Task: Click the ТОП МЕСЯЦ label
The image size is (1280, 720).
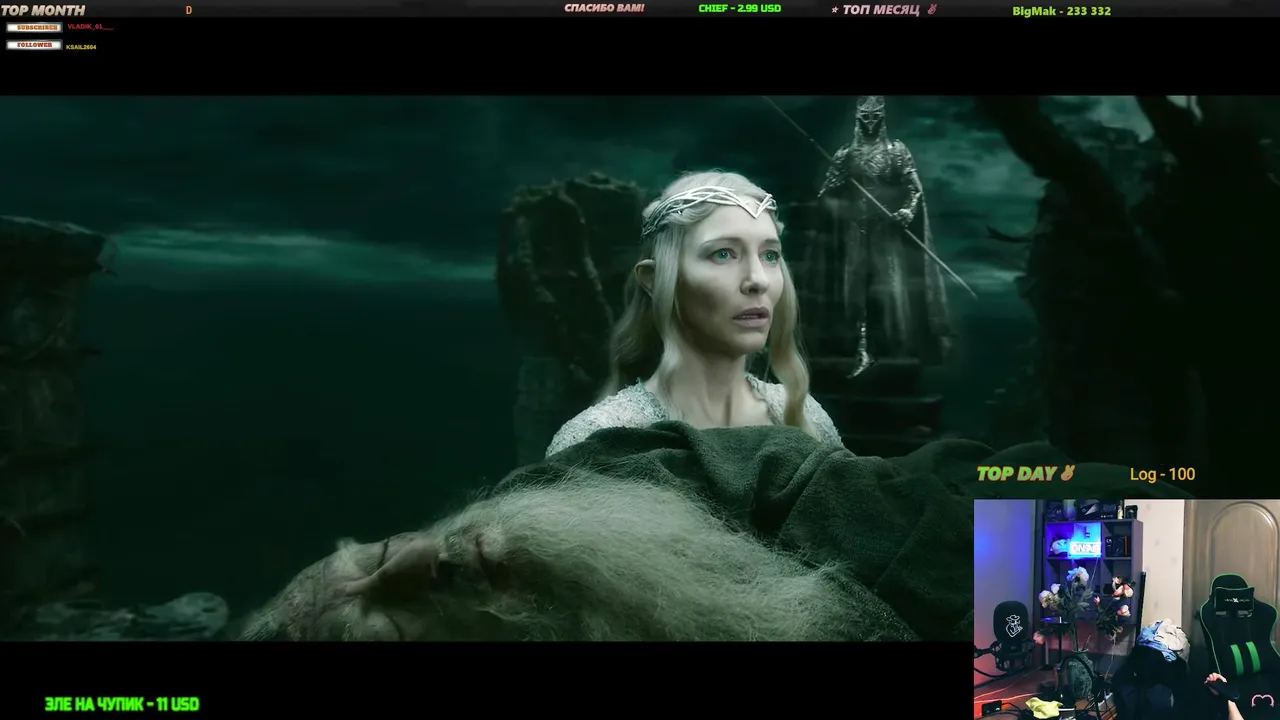Action: tap(881, 10)
